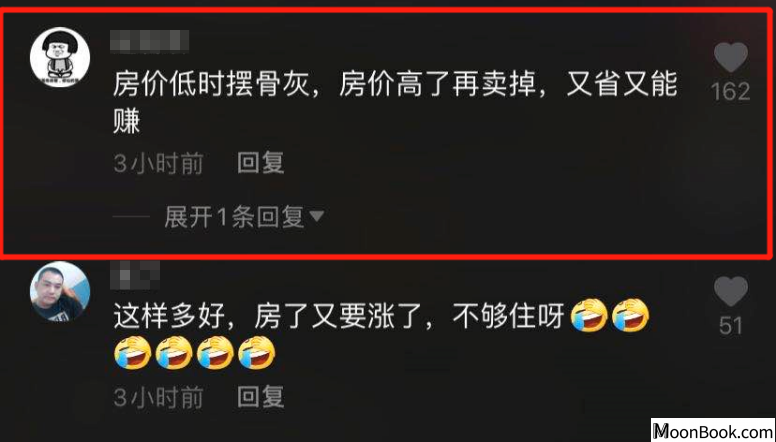
Task: Click the blurred username above 这样多好
Action: (135, 276)
